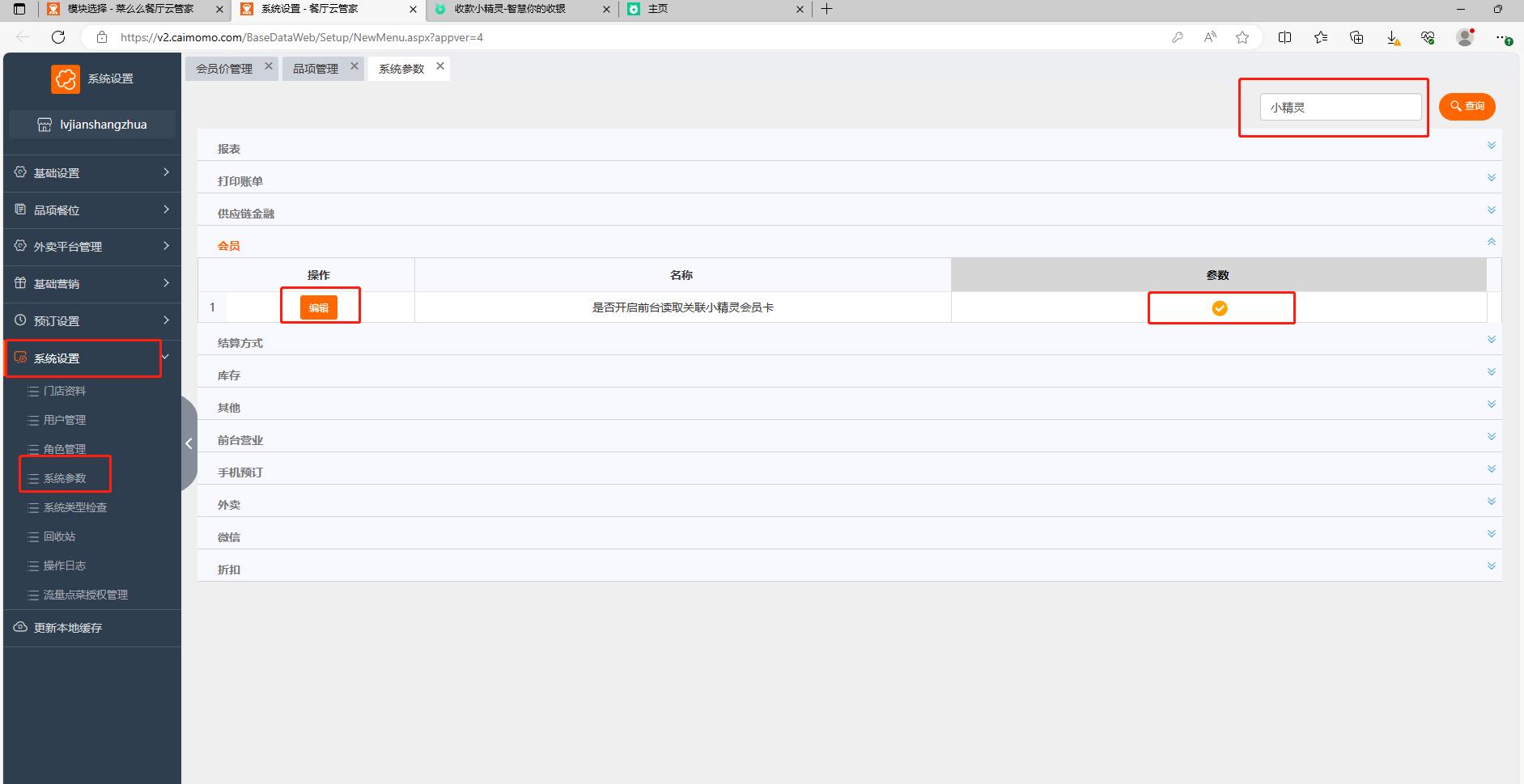Open a new browser tab
The height and width of the screenshot is (784, 1524).
point(826,9)
